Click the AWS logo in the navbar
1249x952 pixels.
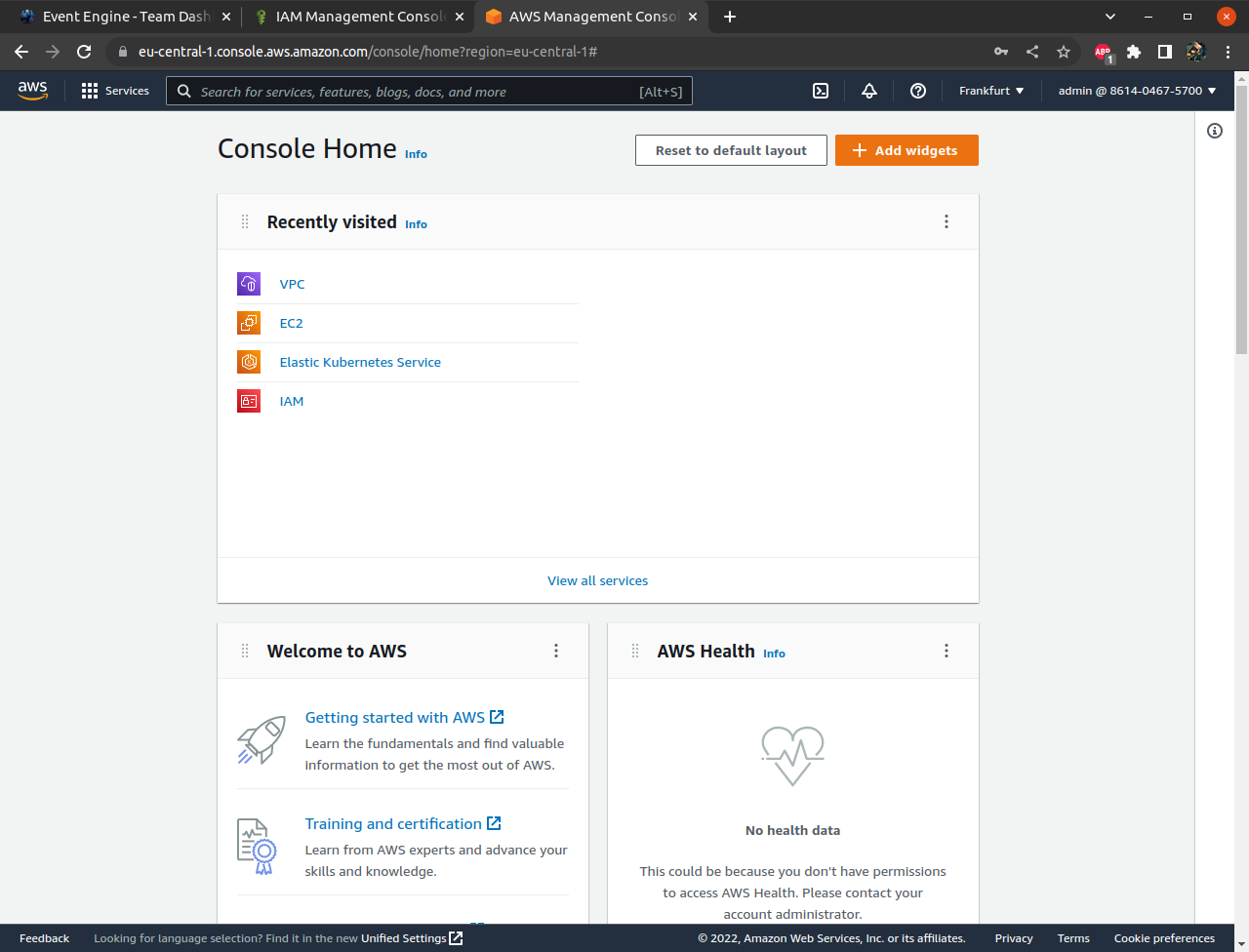pos(32,90)
